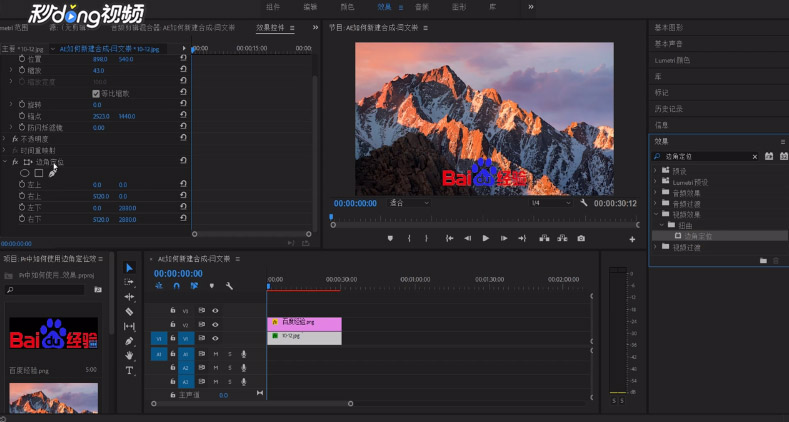Click the ellipse mask icon under 边角定位

[25, 173]
